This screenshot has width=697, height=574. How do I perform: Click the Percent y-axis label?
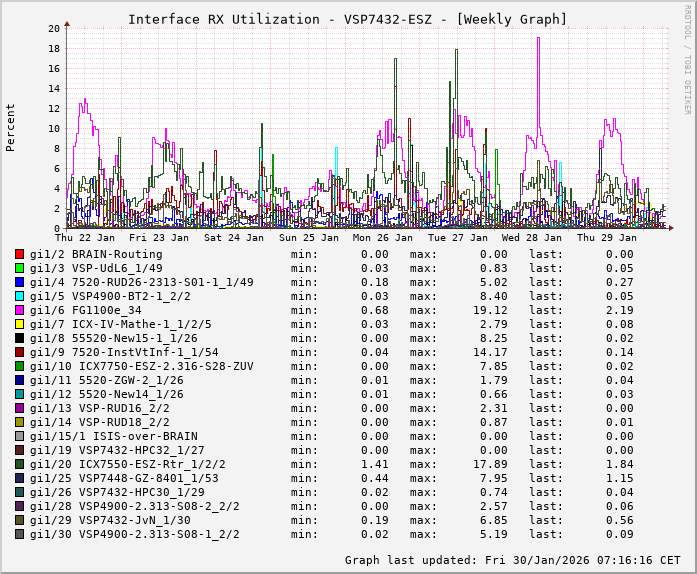[x=11, y=128]
